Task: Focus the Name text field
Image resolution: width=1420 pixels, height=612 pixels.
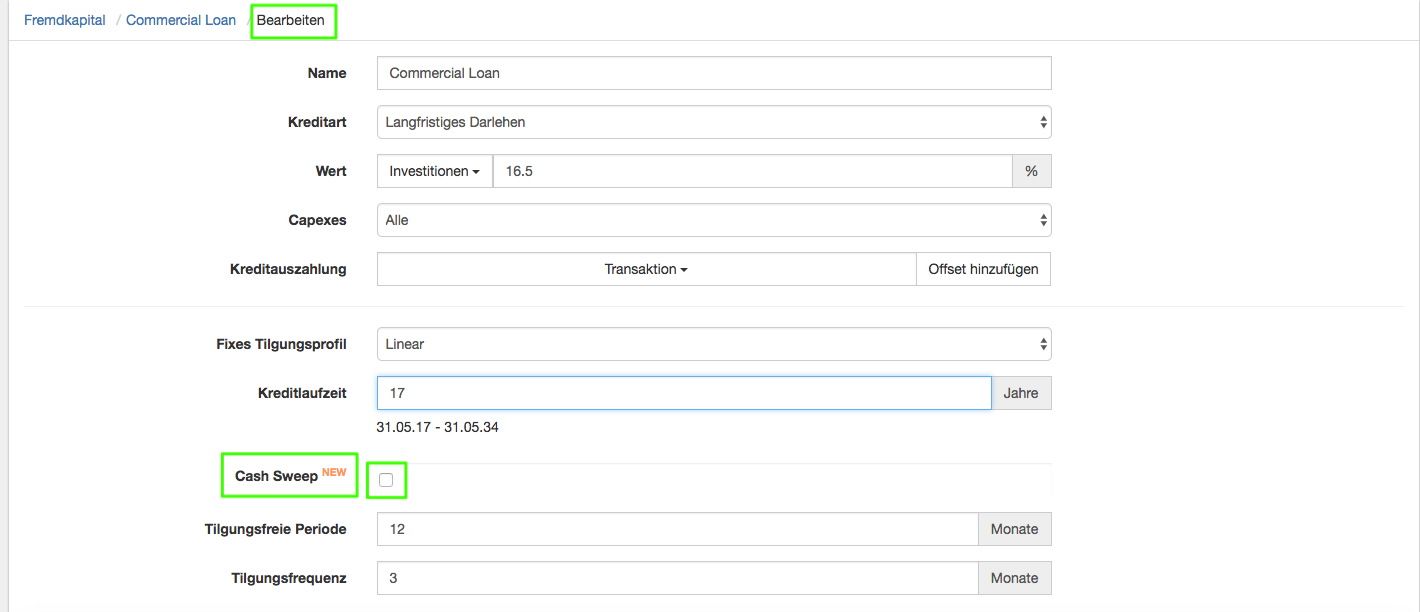Action: 713,73
